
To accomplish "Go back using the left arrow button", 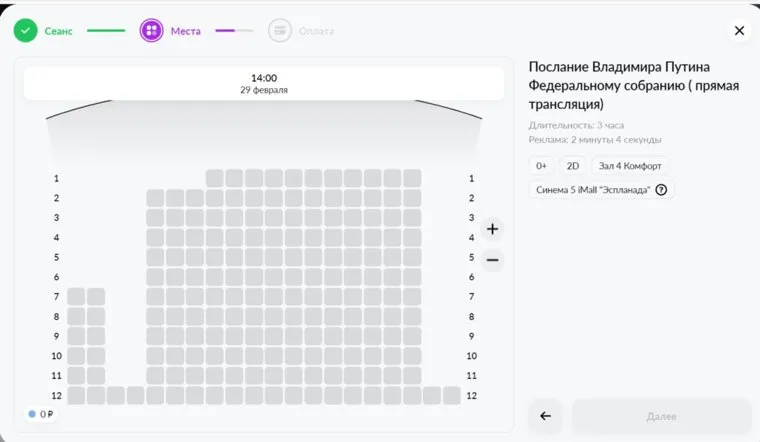I will click(545, 416).
